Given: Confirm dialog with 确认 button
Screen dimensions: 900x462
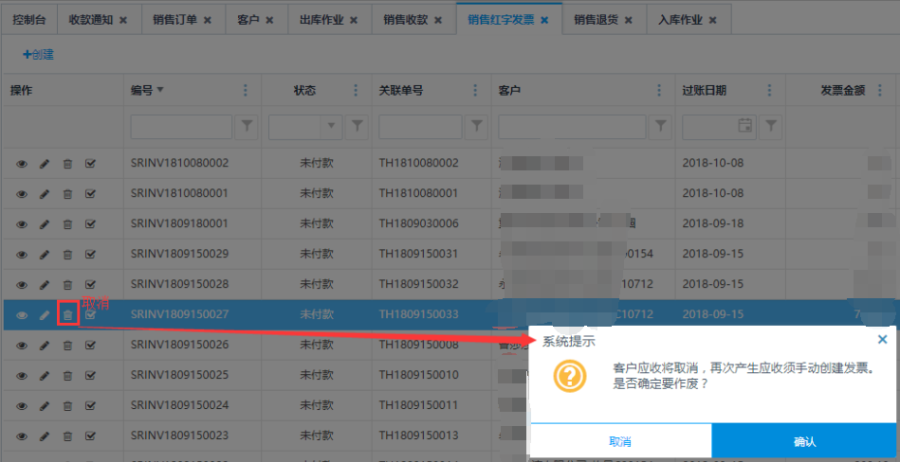Looking at the screenshot, I should pyautogui.click(x=804, y=441).
